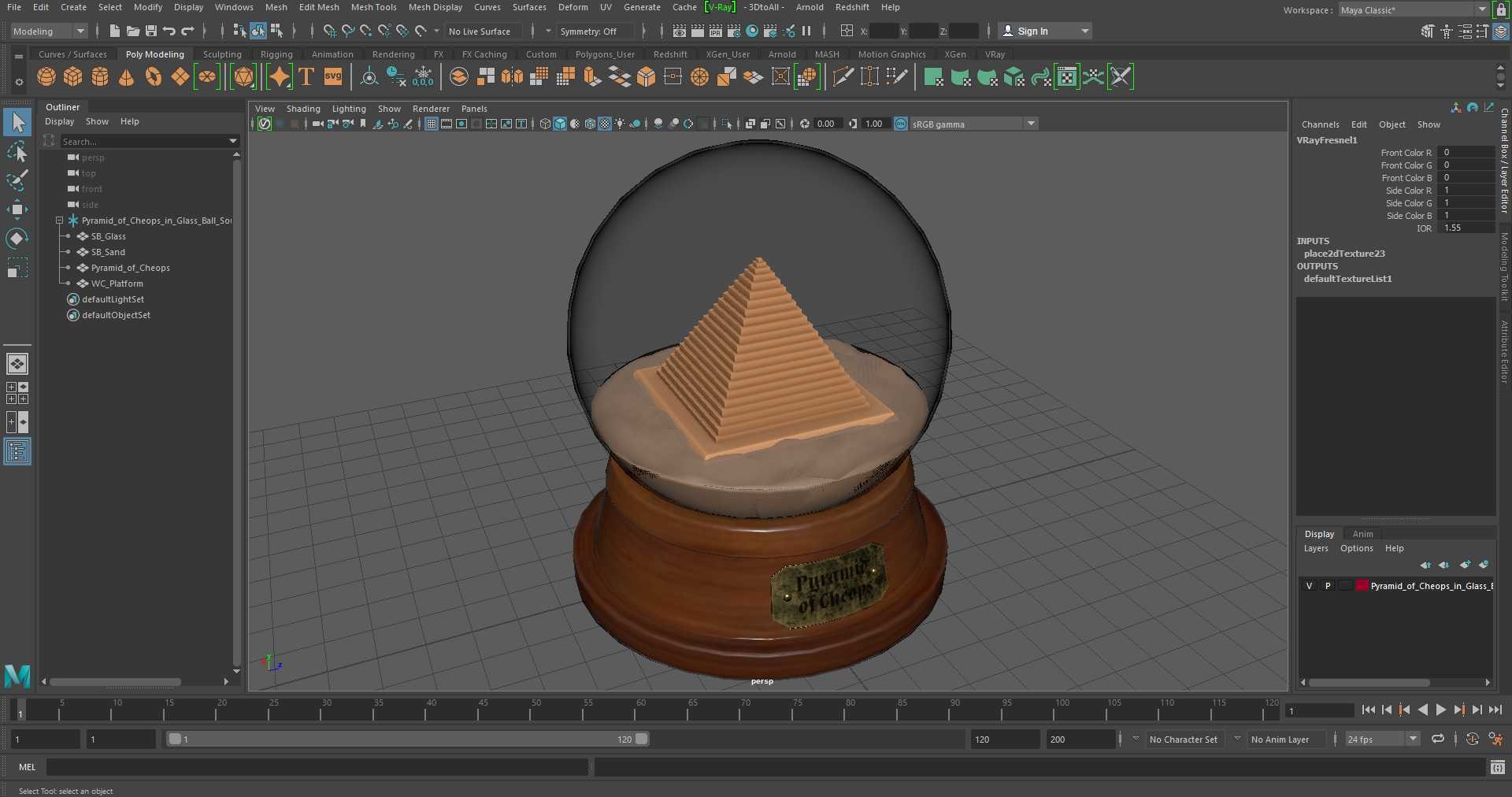
Task: Toggle the playback loop mode
Action: click(1438, 739)
